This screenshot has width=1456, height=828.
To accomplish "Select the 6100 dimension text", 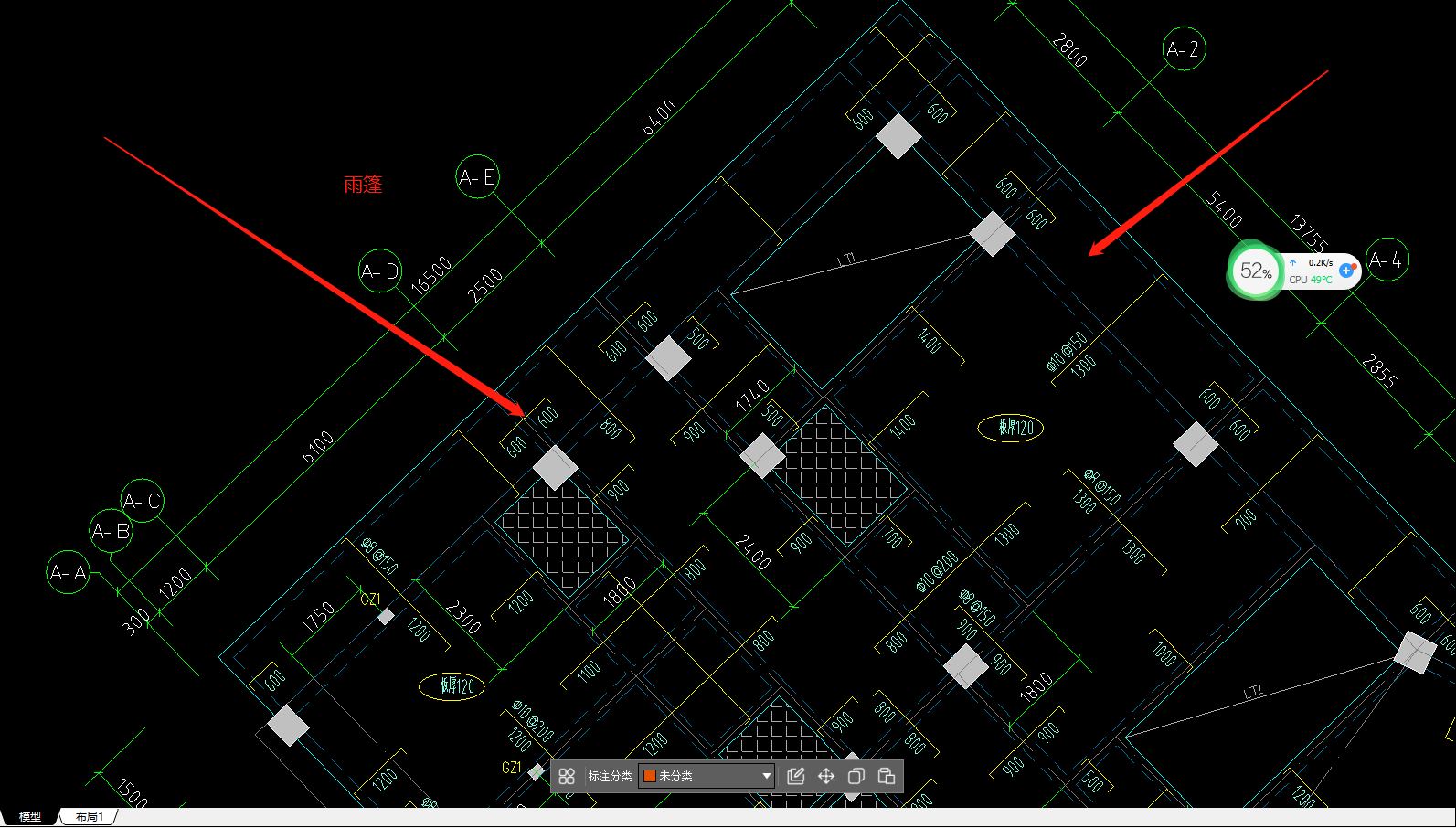I will click(318, 447).
